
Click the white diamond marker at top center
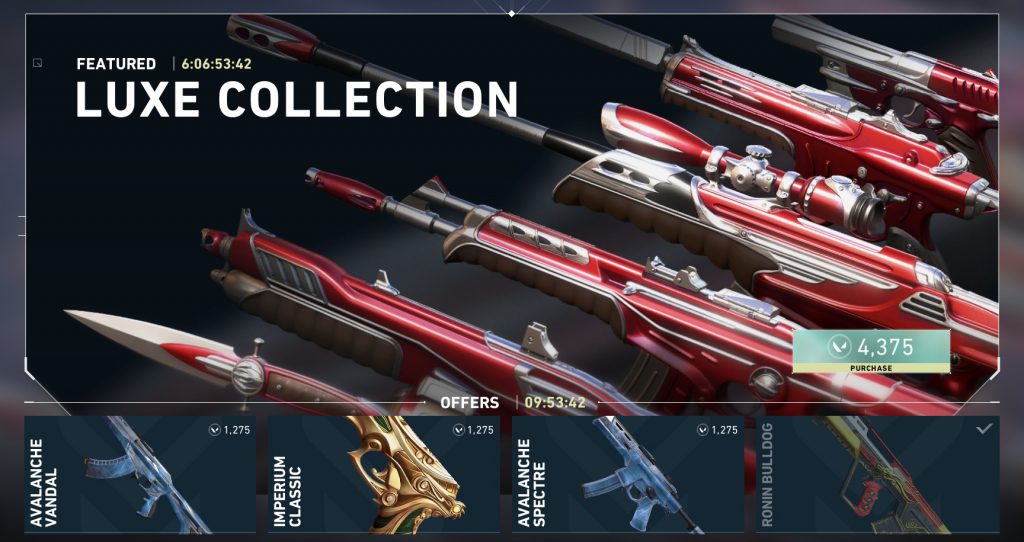click(511, 13)
